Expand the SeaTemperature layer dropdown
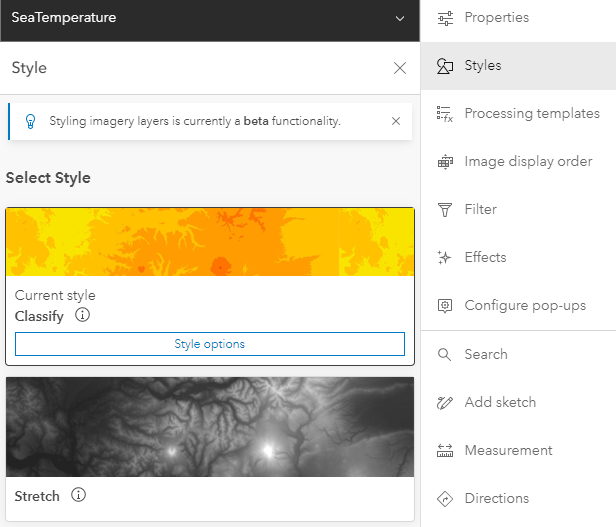The image size is (616, 527). (x=400, y=18)
